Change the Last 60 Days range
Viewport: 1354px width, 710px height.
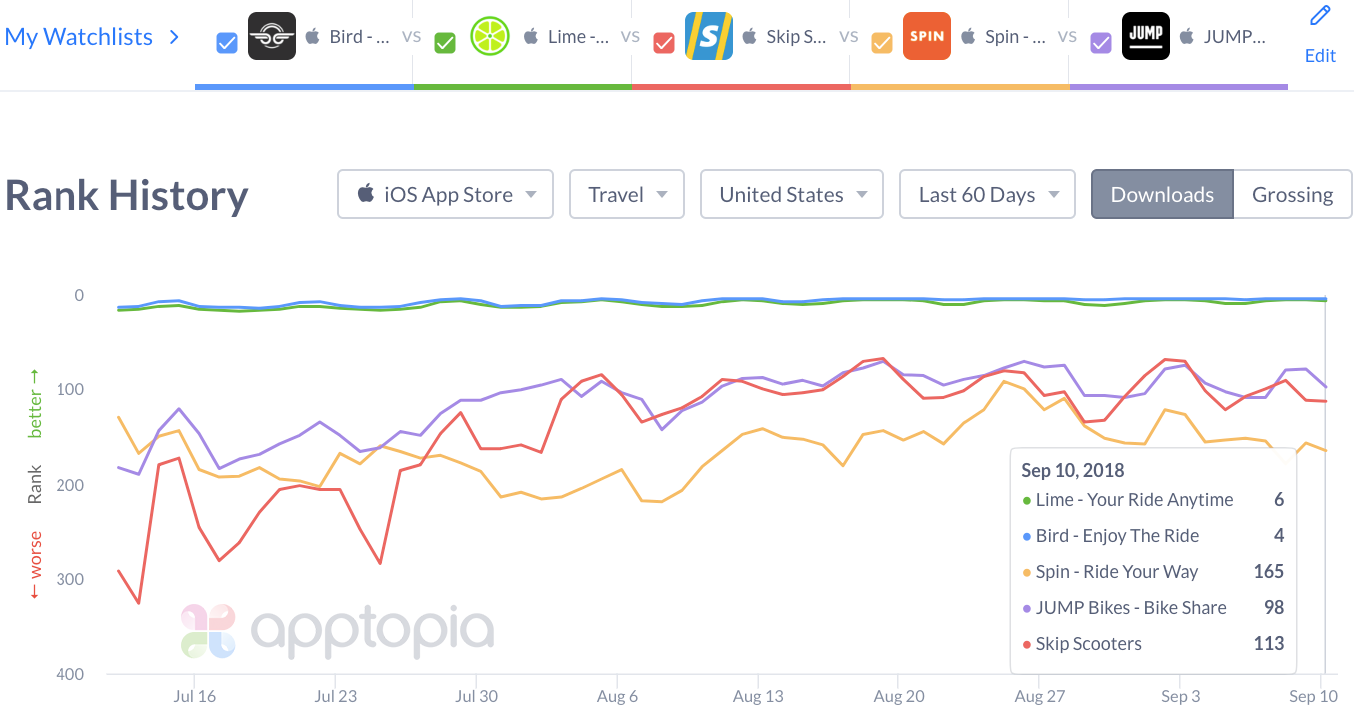click(988, 194)
